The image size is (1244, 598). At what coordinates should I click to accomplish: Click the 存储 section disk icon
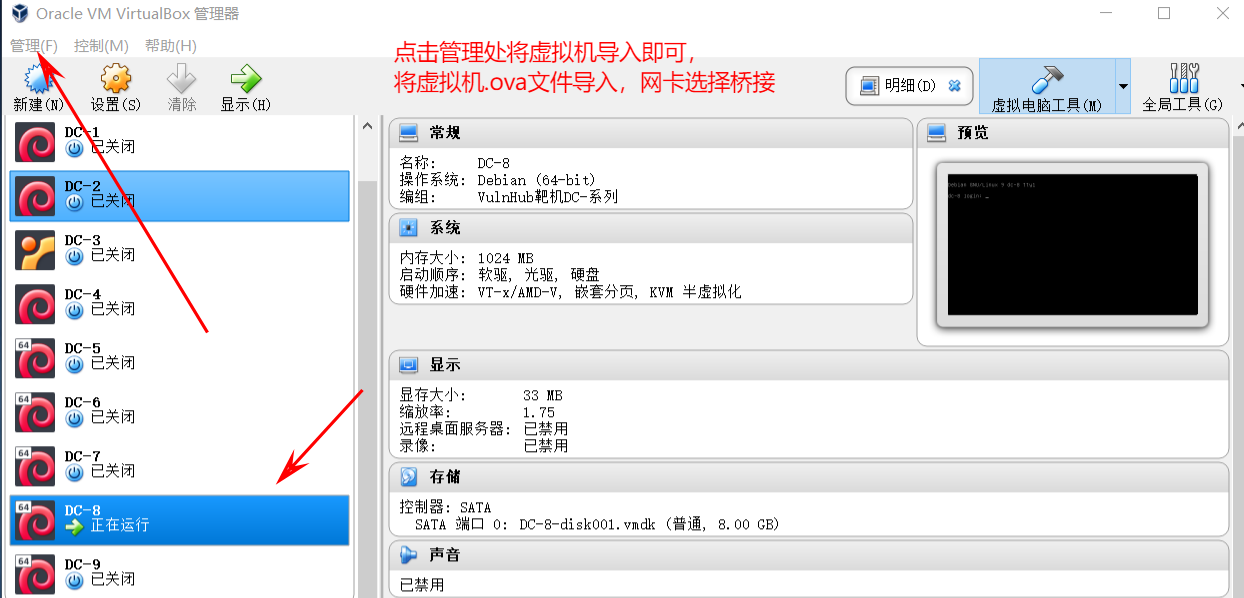(408, 477)
